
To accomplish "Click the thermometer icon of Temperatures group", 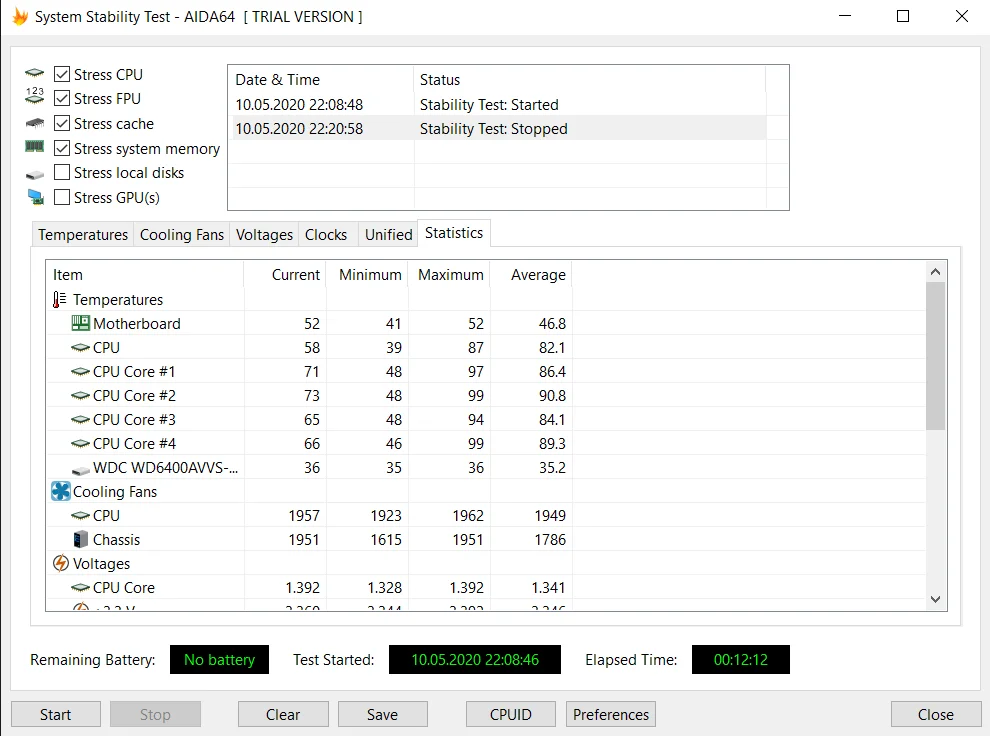I will click(x=59, y=299).
